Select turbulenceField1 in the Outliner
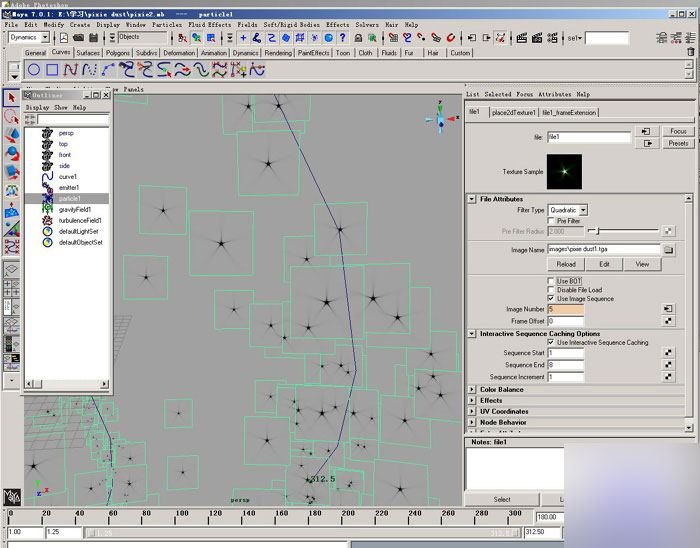The height and width of the screenshot is (548, 700). [81, 220]
